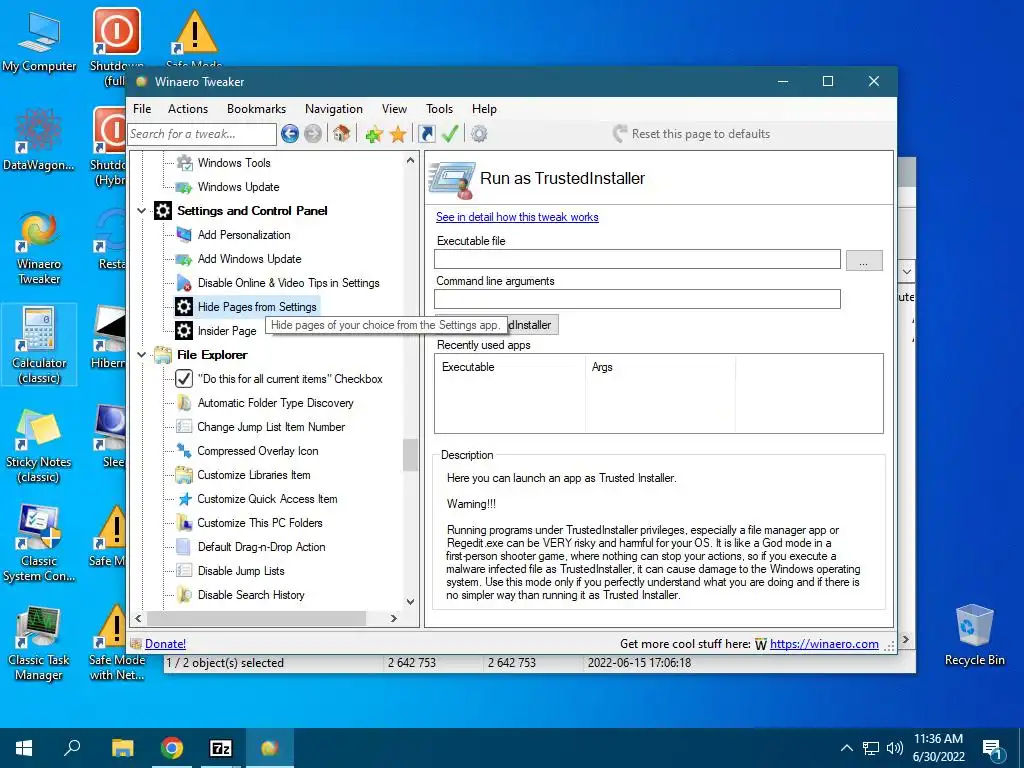
Task: Click the Command line arguments field
Action: pyautogui.click(x=637, y=299)
